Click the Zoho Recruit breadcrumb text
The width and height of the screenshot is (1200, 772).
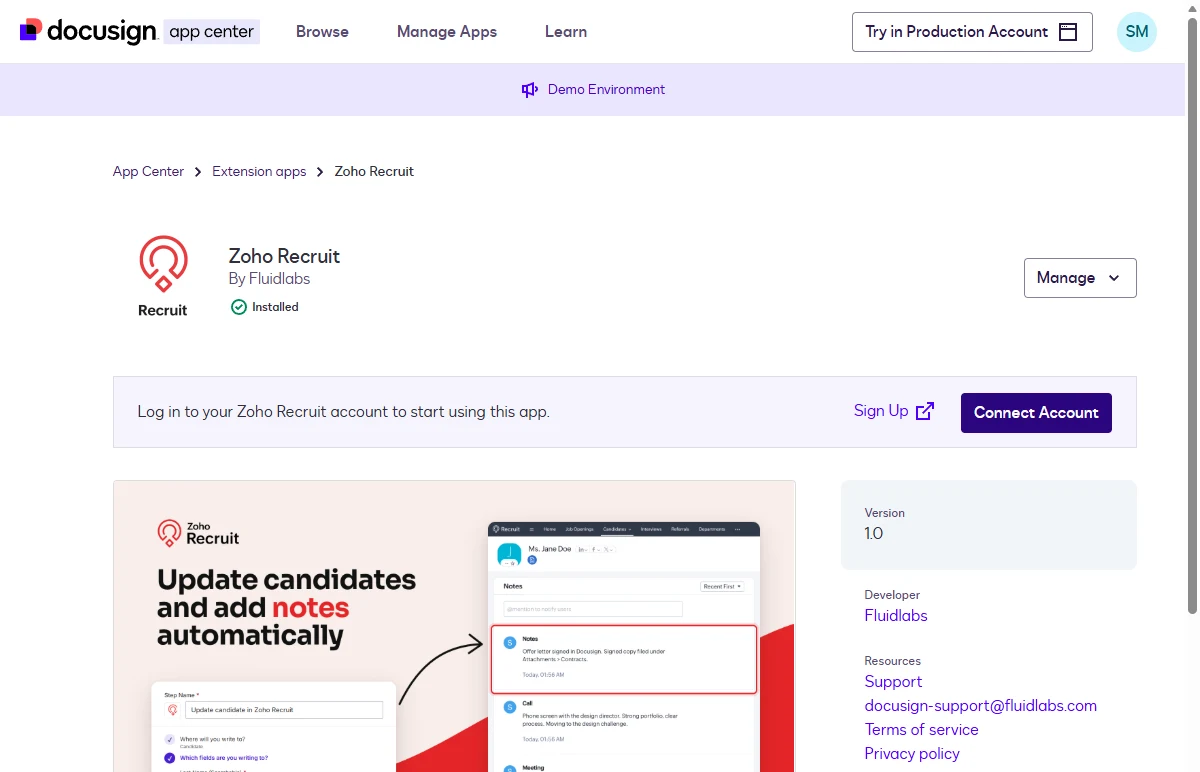(374, 172)
